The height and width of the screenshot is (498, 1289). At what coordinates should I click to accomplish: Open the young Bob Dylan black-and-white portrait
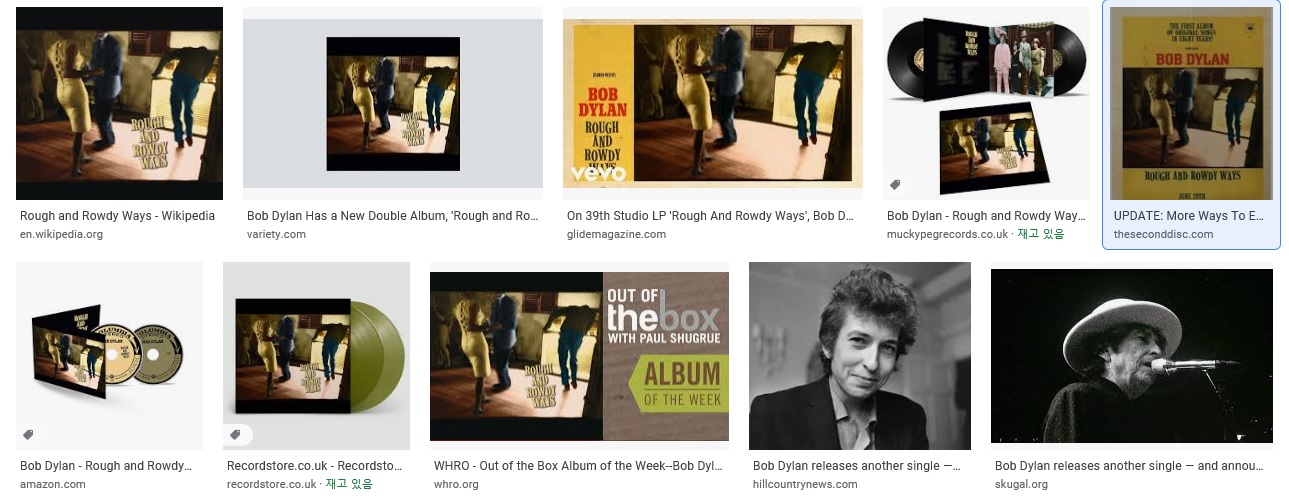coord(860,356)
